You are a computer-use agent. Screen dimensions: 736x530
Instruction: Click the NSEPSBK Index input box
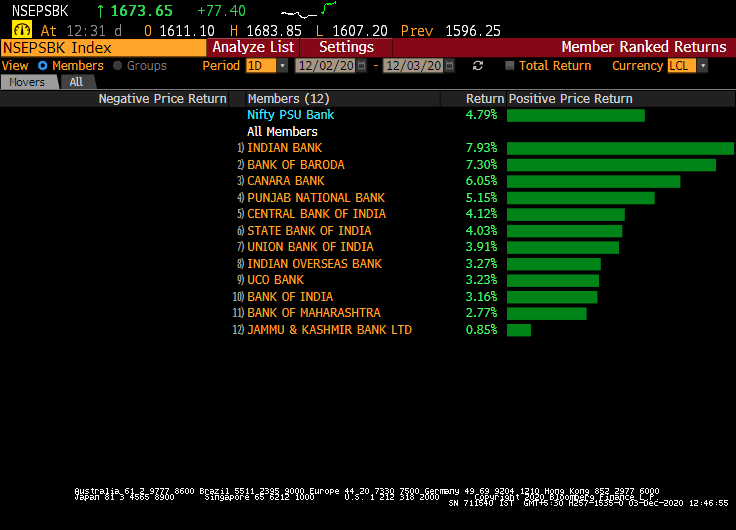coord(103,47)
